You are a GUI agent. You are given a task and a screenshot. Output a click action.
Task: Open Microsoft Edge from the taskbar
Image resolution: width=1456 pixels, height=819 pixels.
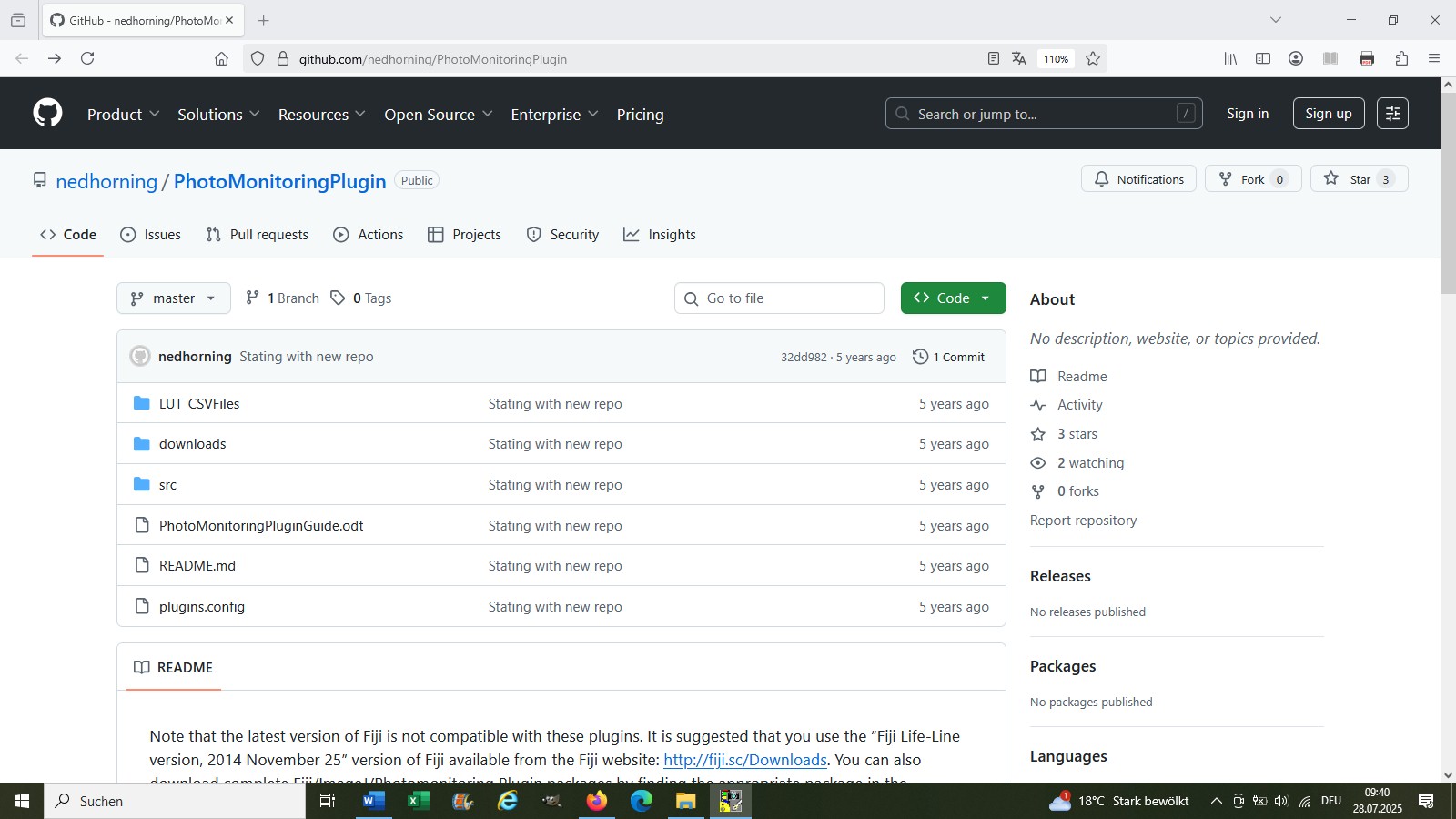coord(642,801)
